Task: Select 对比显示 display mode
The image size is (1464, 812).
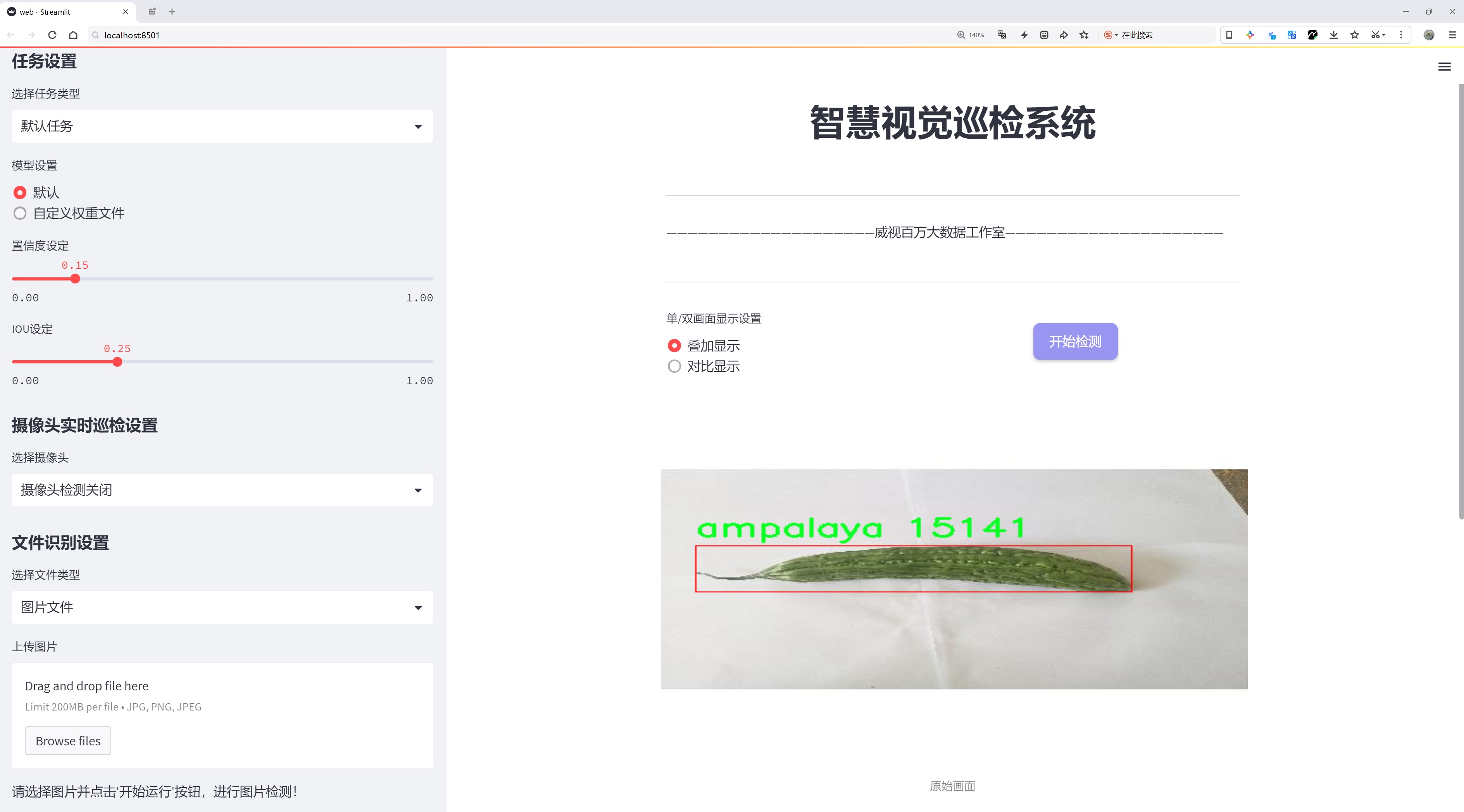Action: 674,366
